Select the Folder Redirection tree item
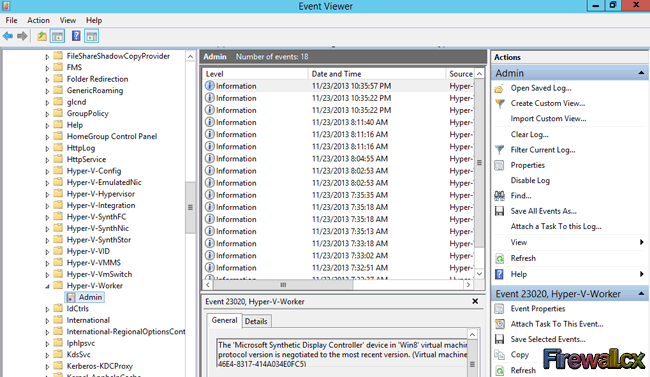Image resolution: width=650 pixels, height=377 pixels. click(97, 79)
